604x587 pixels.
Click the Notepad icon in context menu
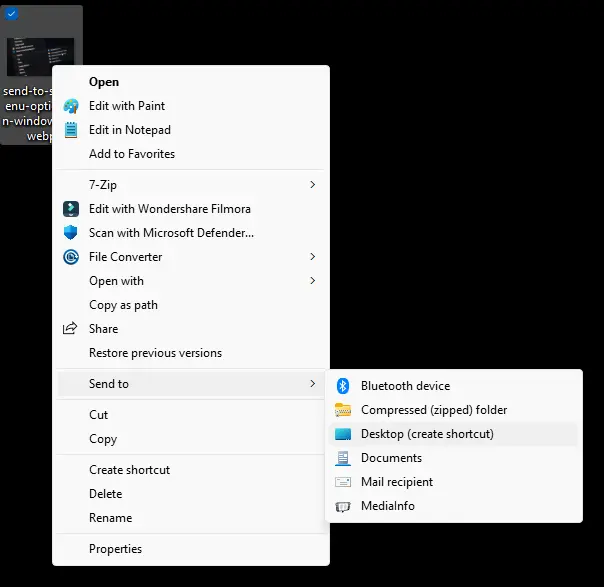click(71, 130)
